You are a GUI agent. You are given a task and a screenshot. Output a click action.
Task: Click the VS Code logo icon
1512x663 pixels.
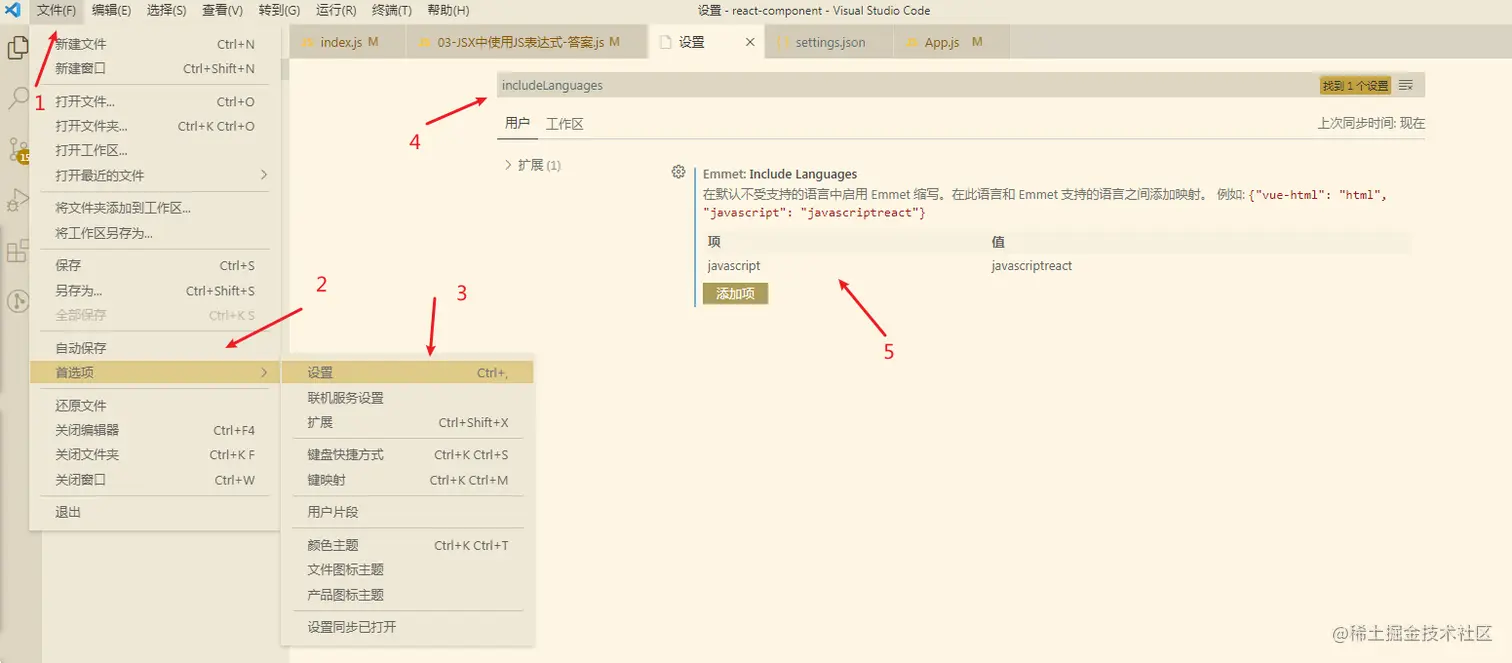click(13, 10)
